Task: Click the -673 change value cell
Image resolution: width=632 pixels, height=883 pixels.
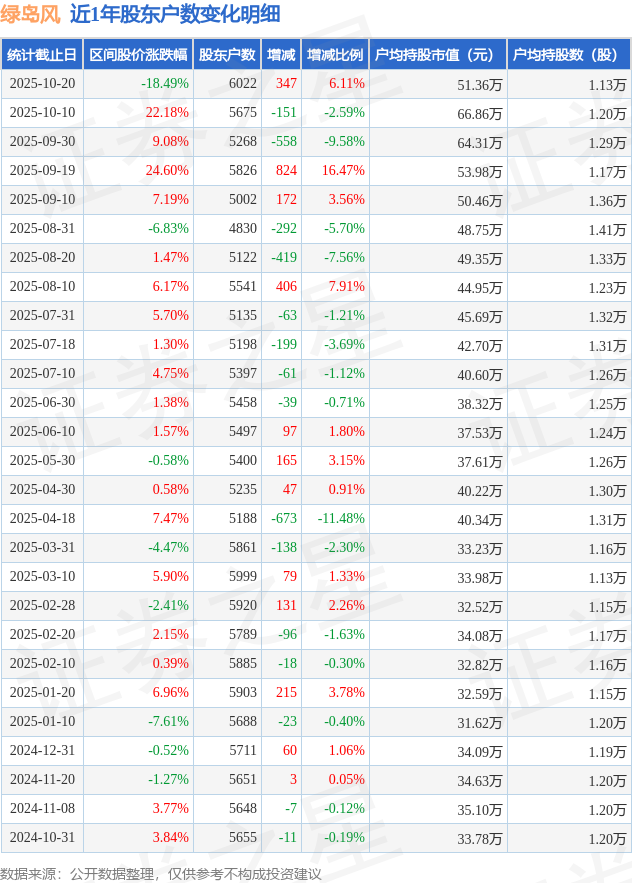Action: [x=284, y=519]
